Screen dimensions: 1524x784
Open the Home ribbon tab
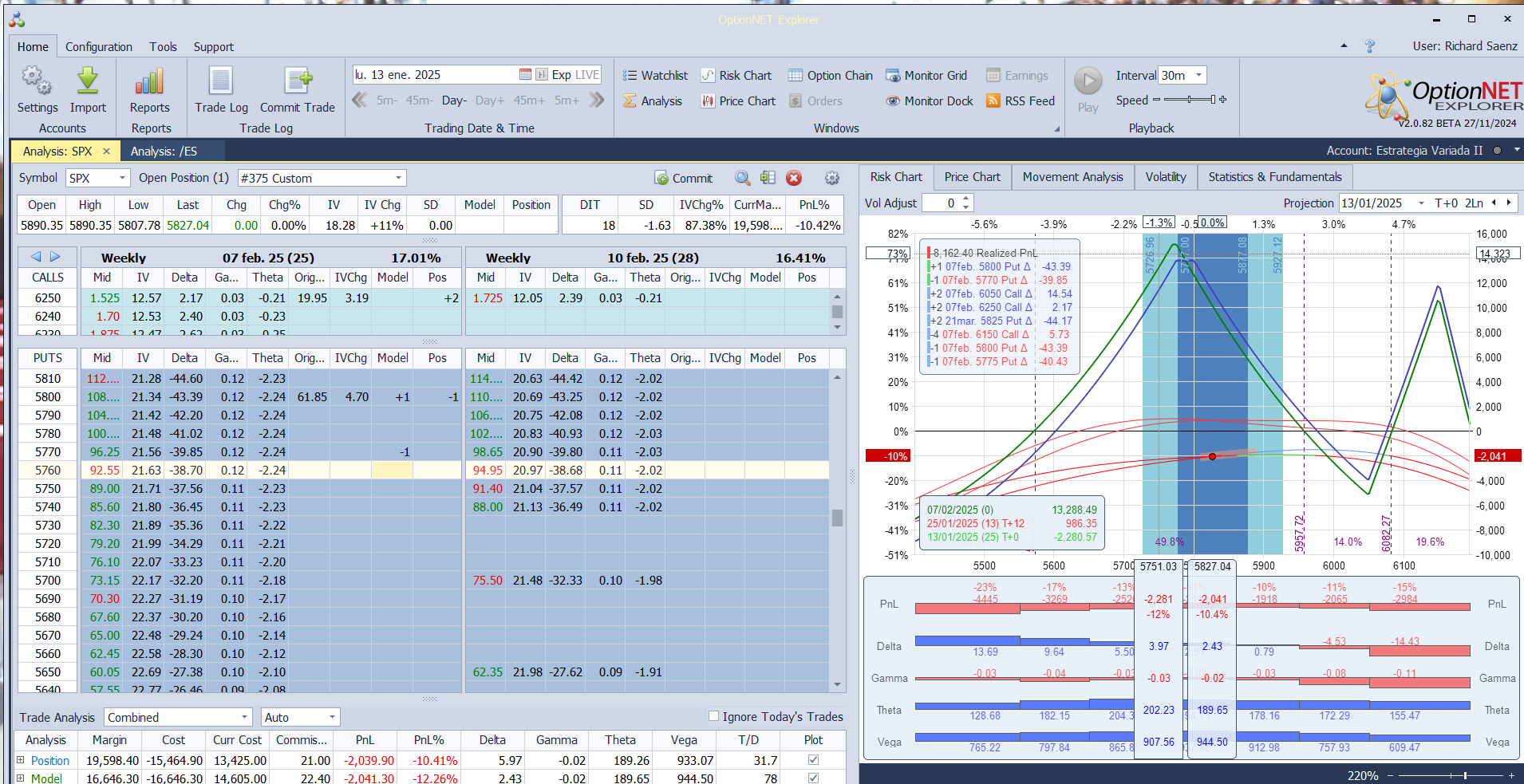(33, 46)
